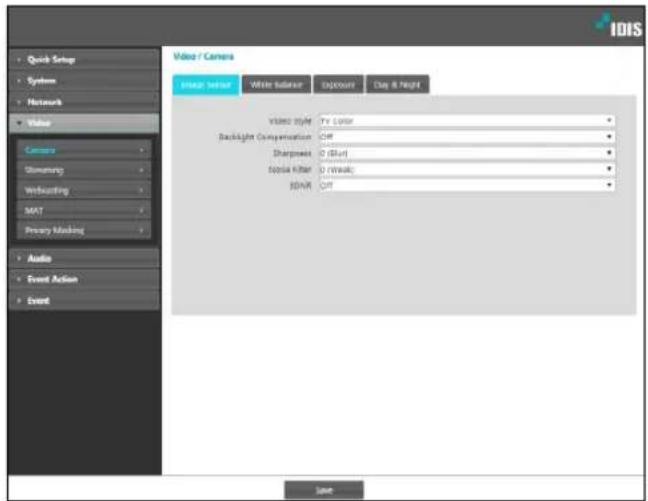Open the Privacy Masking submenu item
The height and width of the screenshot is (501, 648).
[x=84, y=230]
